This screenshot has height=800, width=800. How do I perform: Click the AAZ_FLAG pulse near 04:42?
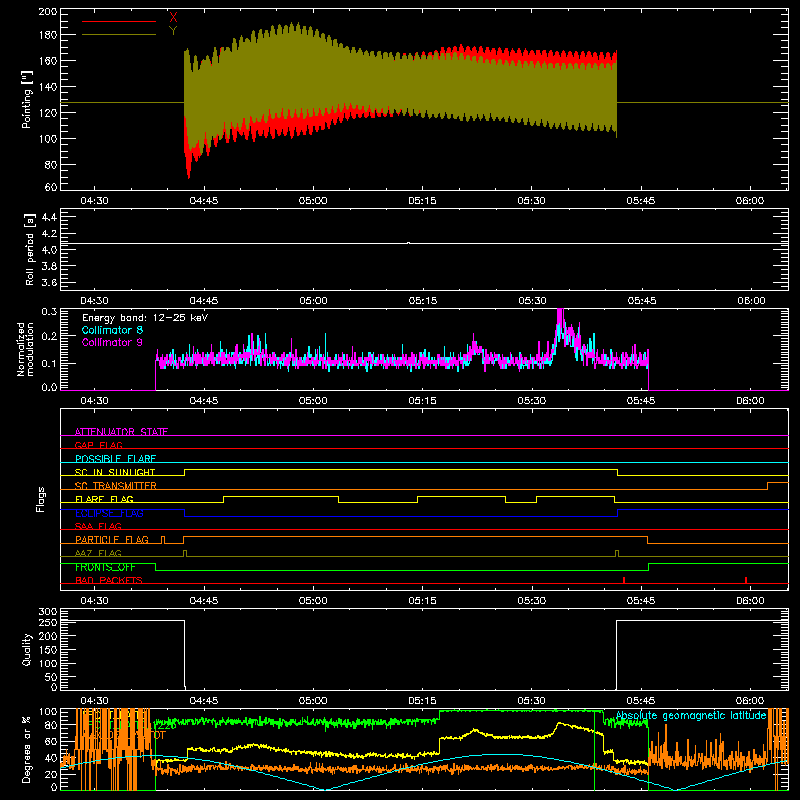click(x=185, y=554)
